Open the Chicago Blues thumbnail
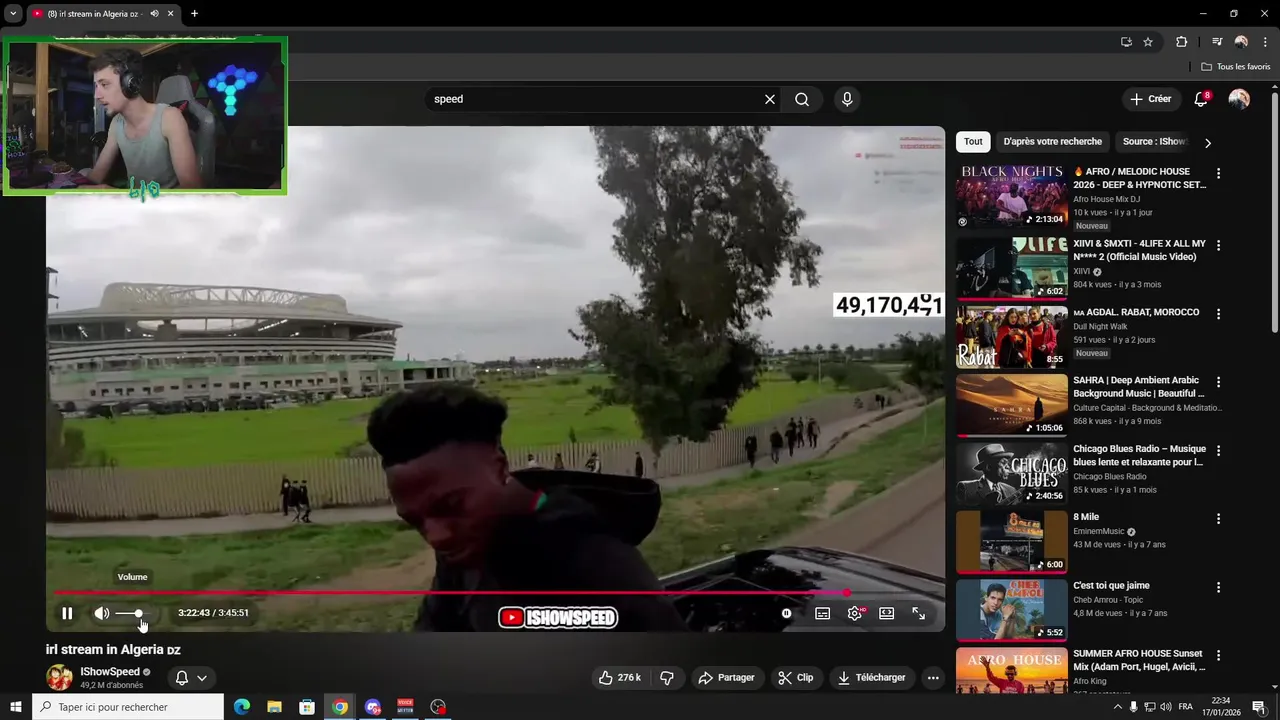This screenshot has width=1280, height=720. pos(1011,474)
